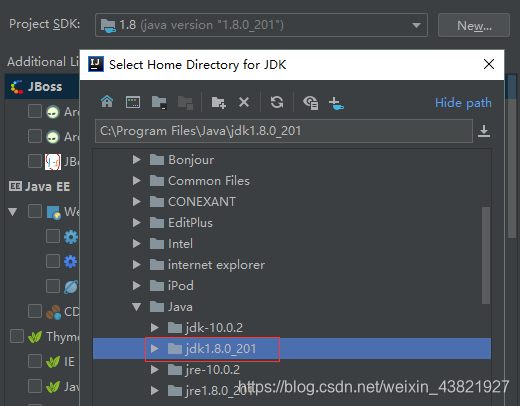The width and height of the screenshot is (520, 406).
Task: Add a JDK with the plus-cup icon
Action: 336,103
